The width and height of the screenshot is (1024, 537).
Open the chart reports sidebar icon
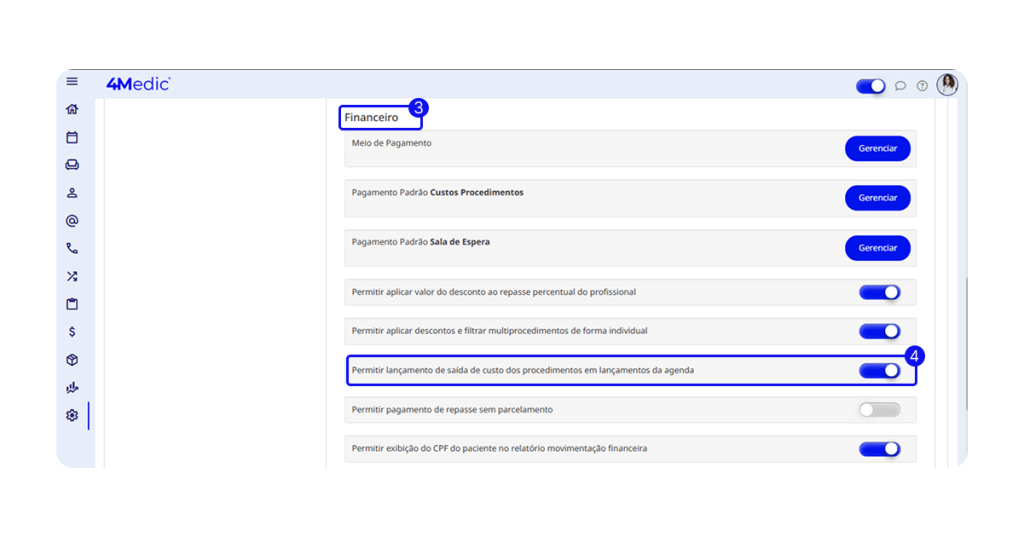72,388
